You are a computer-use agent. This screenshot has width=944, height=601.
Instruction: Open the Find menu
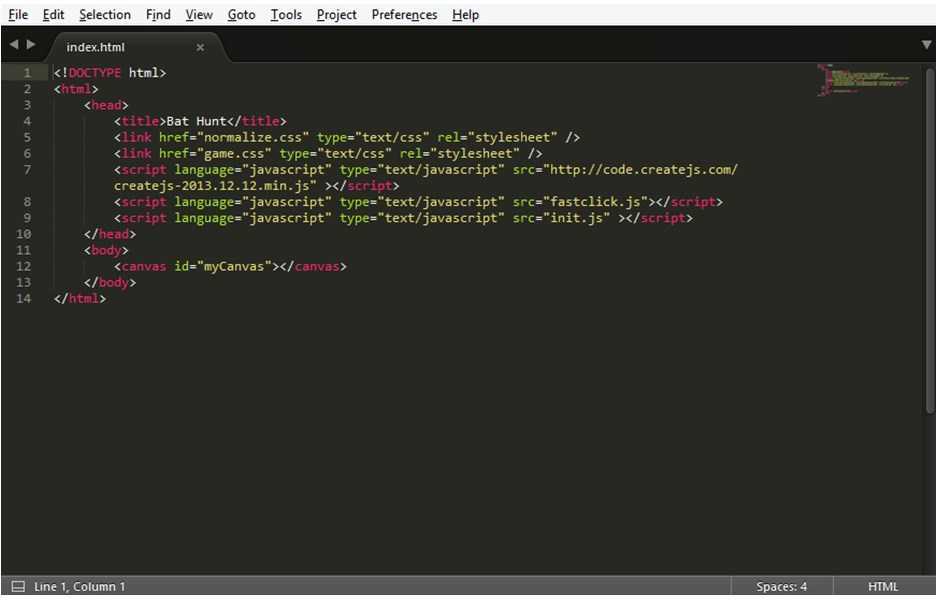click(158, 14)
